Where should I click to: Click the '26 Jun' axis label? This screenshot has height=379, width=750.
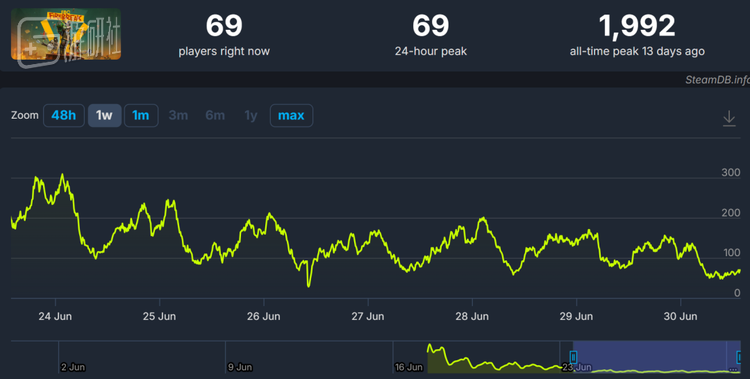point(264,316)
